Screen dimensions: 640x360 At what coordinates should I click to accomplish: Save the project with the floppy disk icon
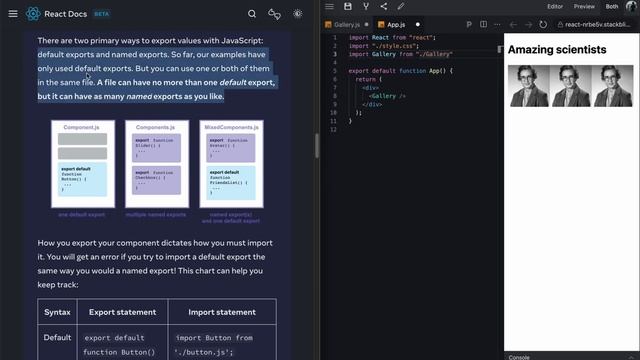pos(348,6)
